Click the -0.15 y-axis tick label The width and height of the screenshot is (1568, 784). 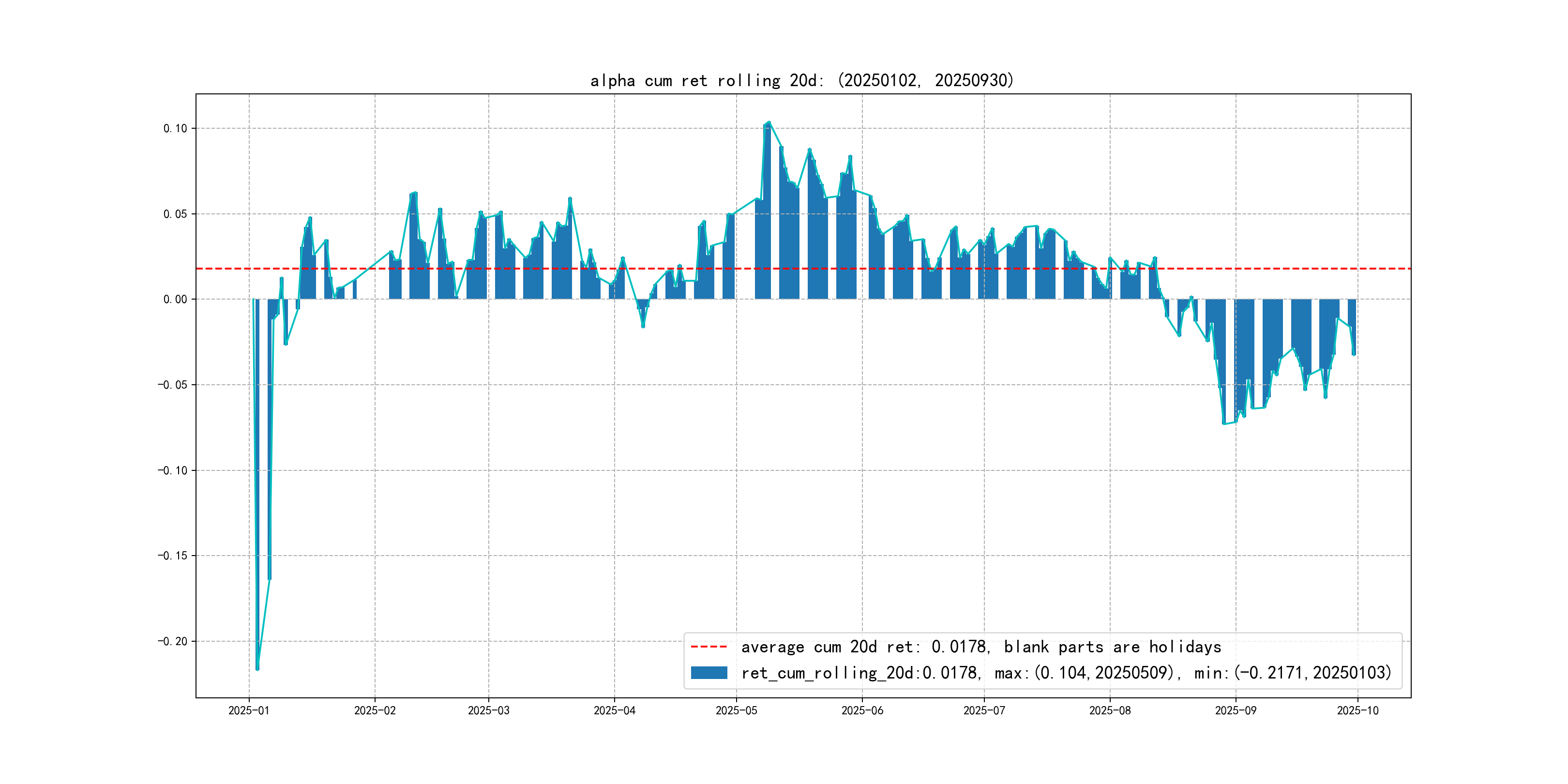[x=172, y=555]
